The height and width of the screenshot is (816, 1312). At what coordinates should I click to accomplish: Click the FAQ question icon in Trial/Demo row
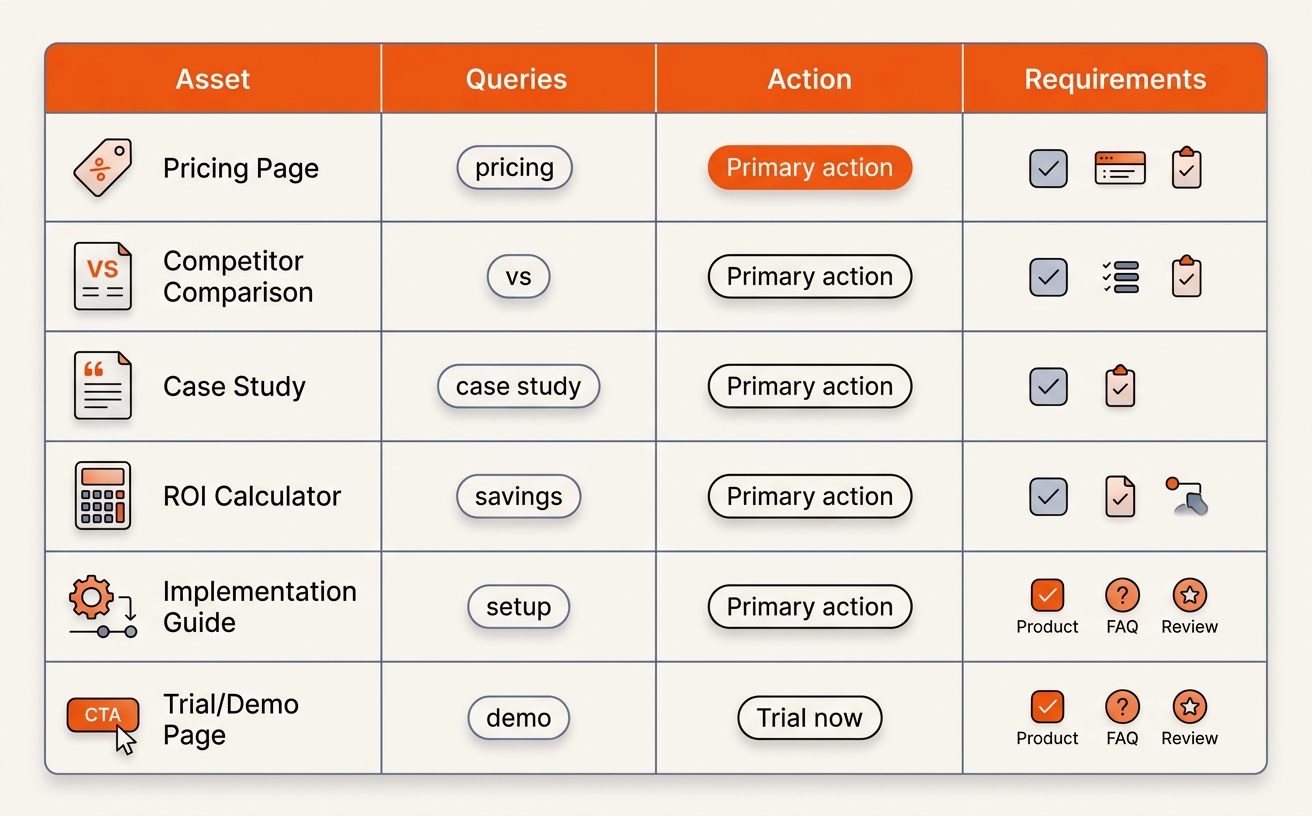tap(1122, 707)
